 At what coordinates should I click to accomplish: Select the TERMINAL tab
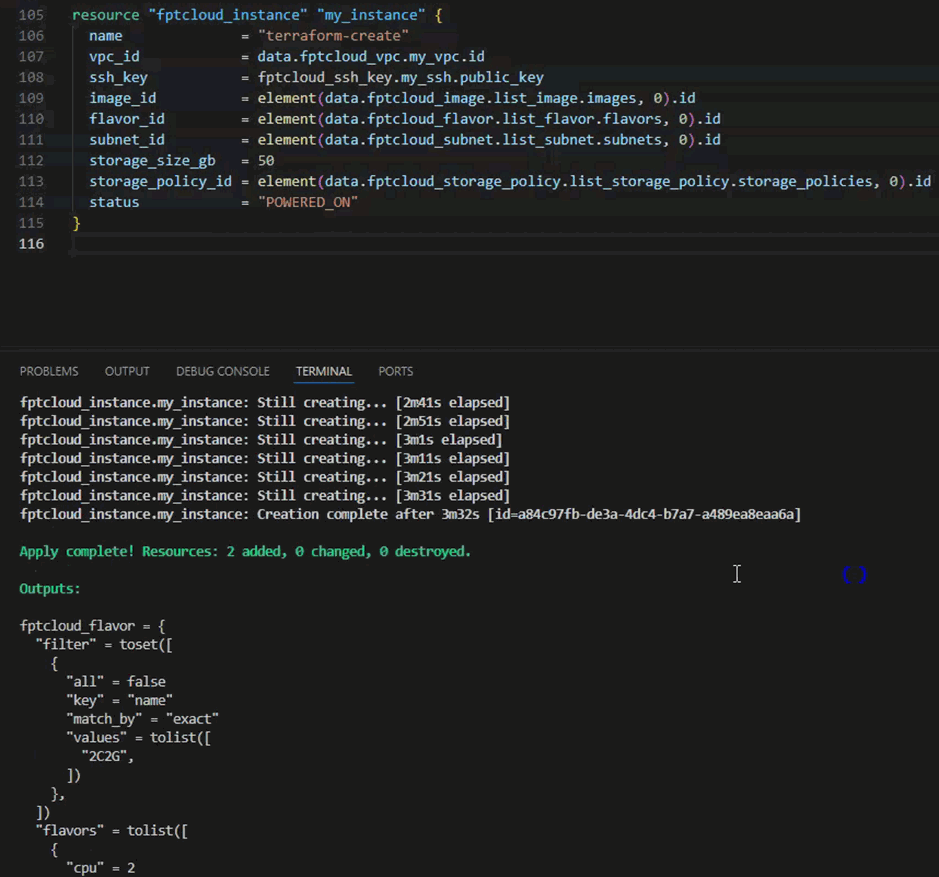(x=324, y=371)
